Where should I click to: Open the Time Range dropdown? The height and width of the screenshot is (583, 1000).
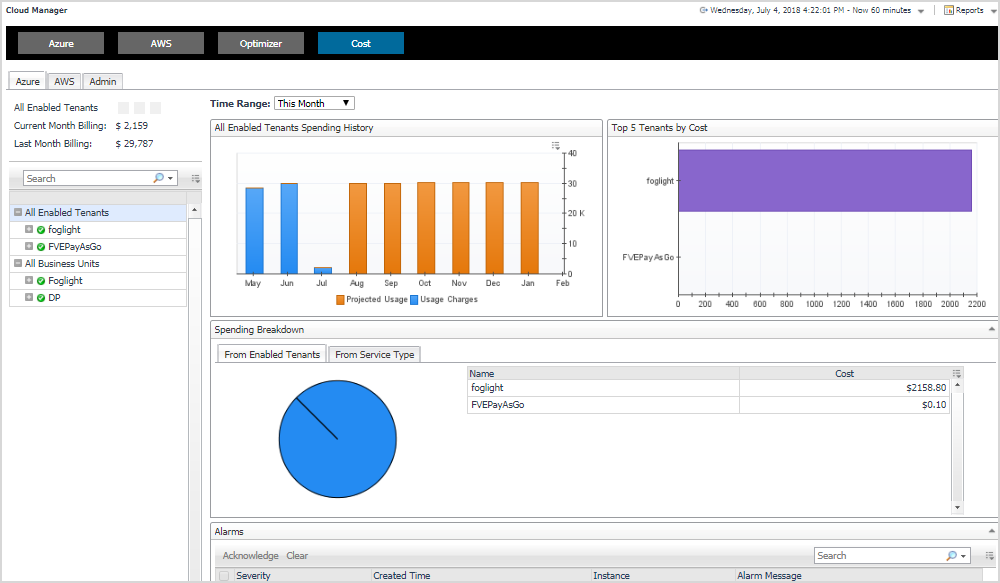click(314, 103)
